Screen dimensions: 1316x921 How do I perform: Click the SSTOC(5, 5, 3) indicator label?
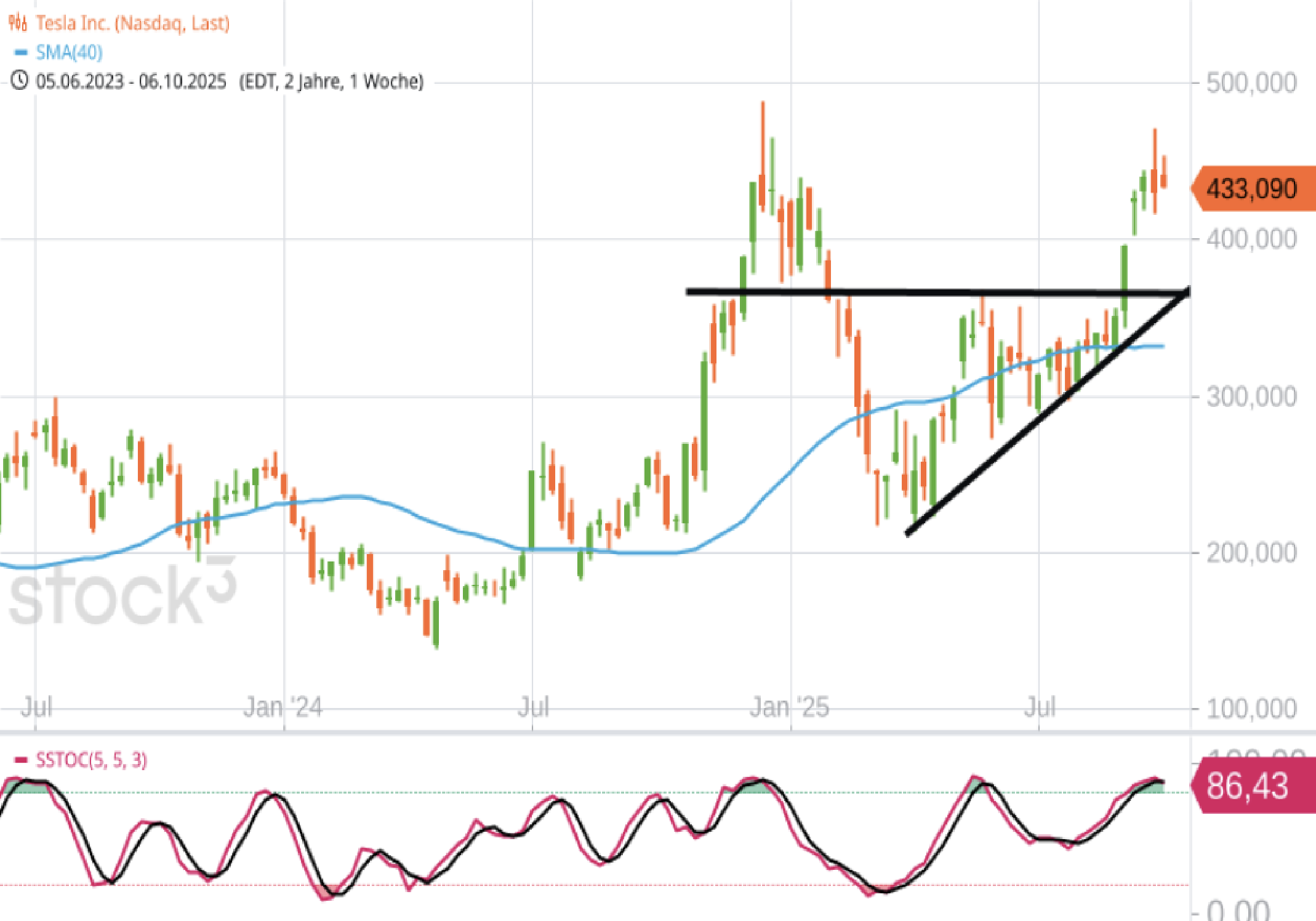[x=91, y=760]
